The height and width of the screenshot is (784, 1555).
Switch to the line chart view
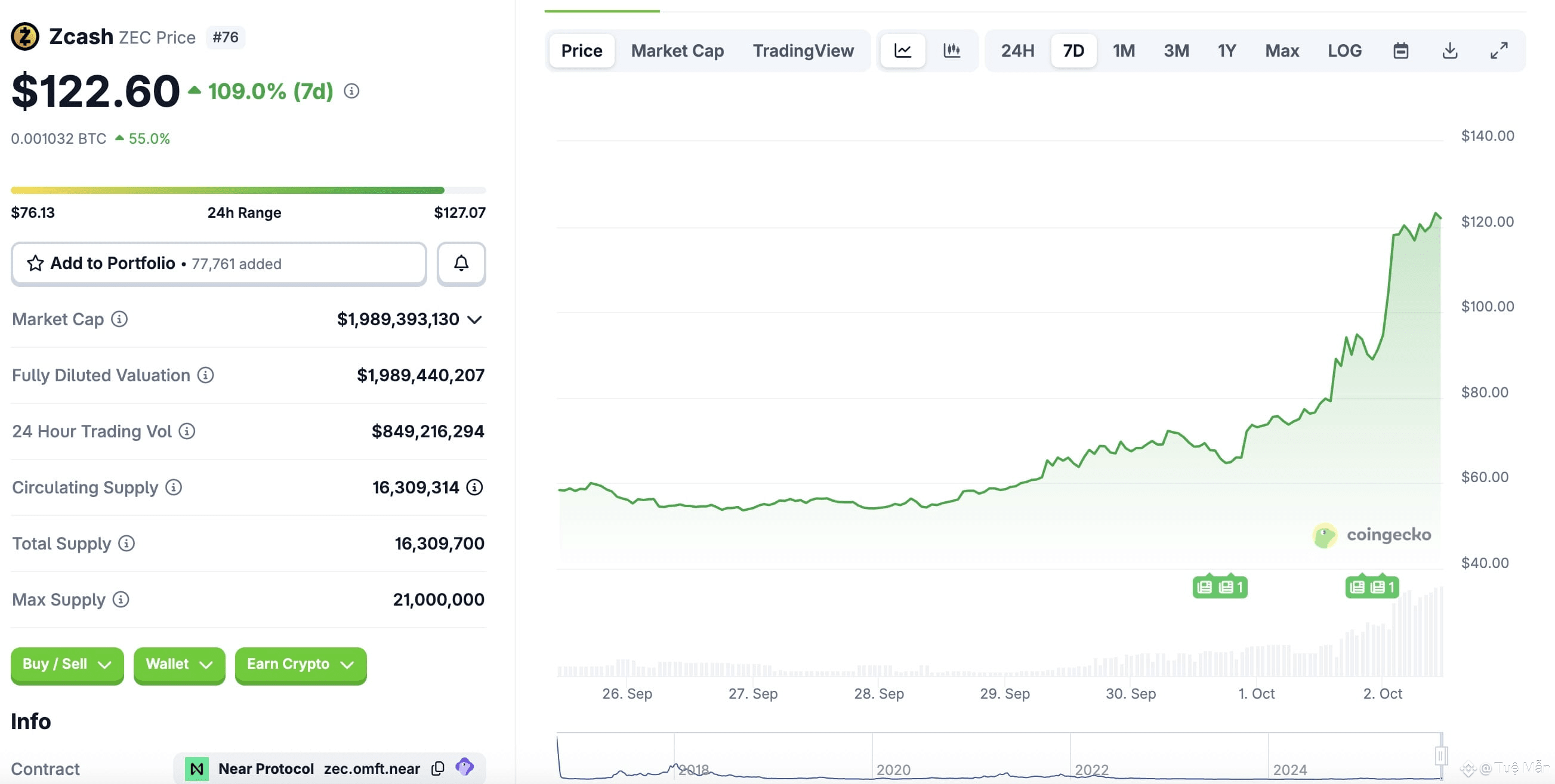[902, 51]
